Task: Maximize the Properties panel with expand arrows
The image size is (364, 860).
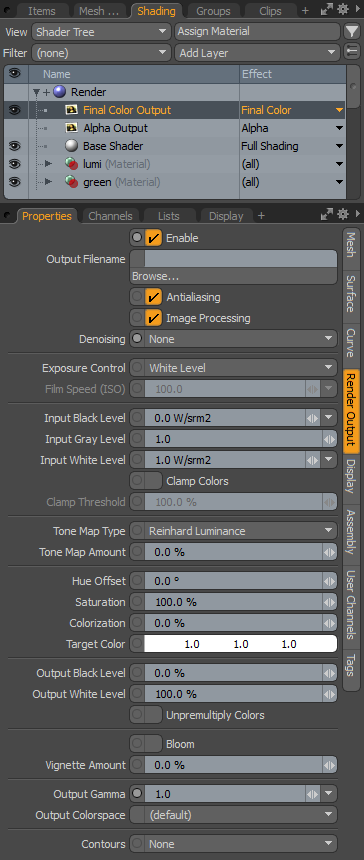Action: [327, 214]
